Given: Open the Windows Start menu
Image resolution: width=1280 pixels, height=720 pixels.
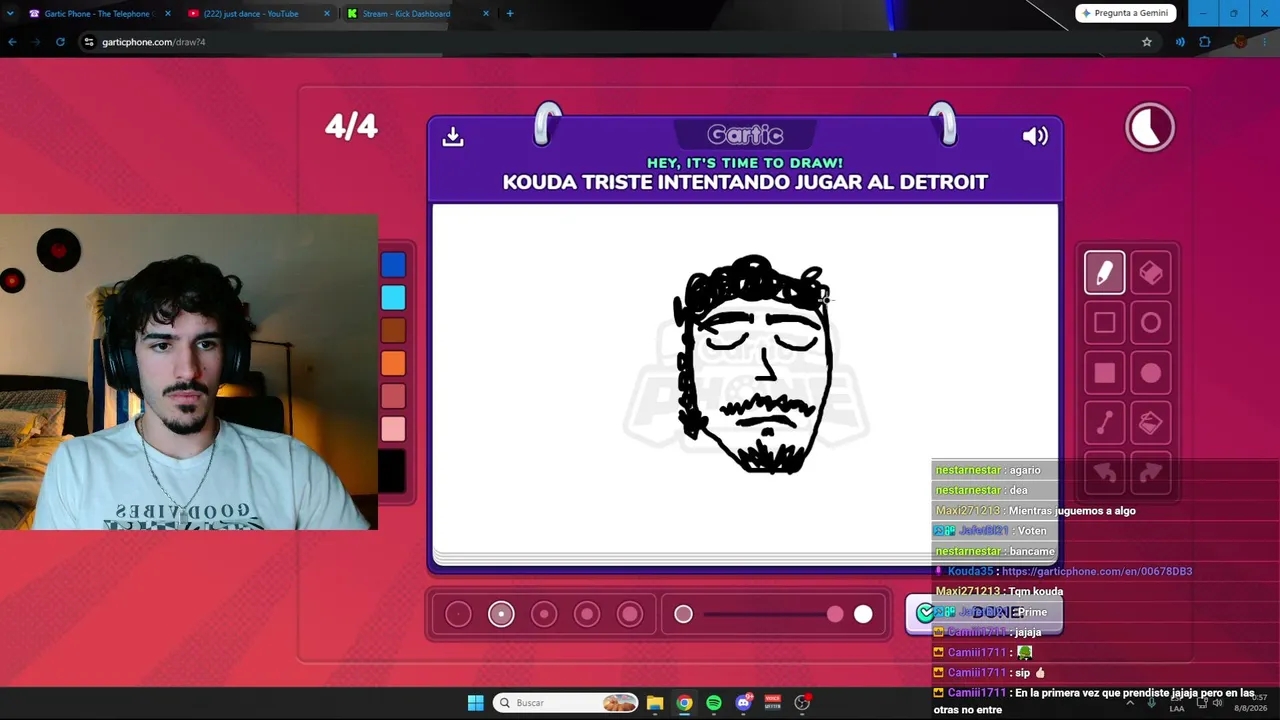Looking at the screenshot, I should click(x=476, y=703).
